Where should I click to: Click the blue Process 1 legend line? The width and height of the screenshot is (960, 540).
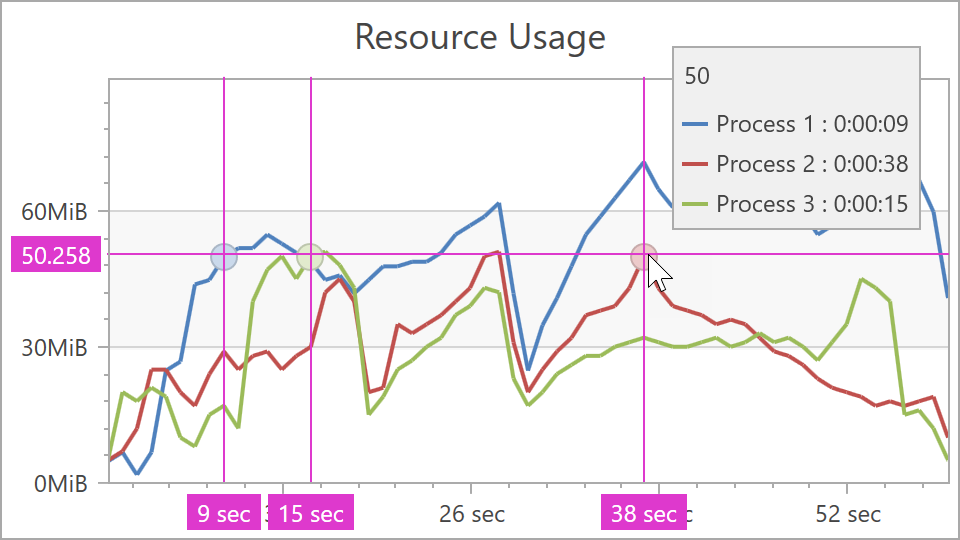click(x=695, y=124)
